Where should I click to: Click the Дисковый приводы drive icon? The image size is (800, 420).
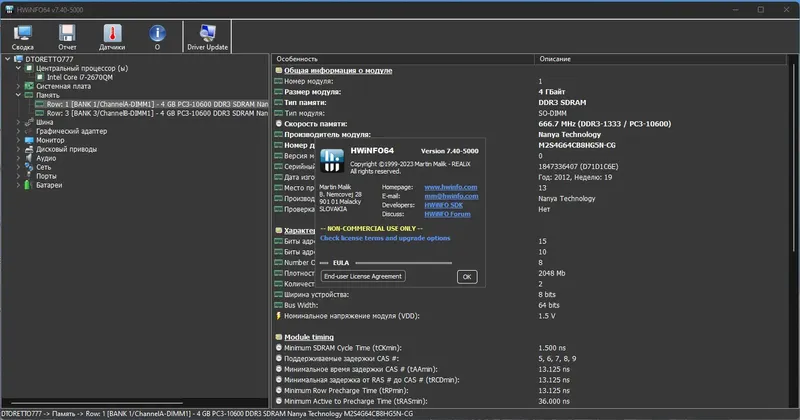[x=29, y=150]
